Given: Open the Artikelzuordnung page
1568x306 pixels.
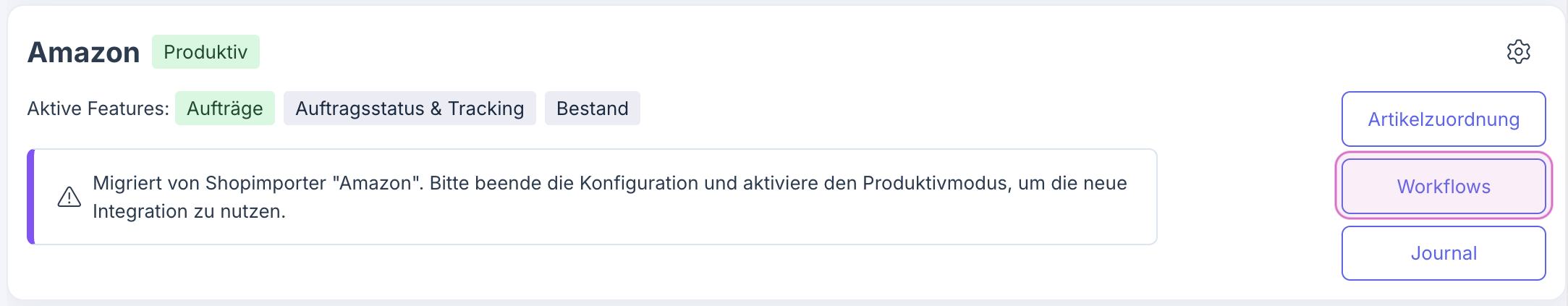Looking at the screenshot, I should [x=1443, y=119].
